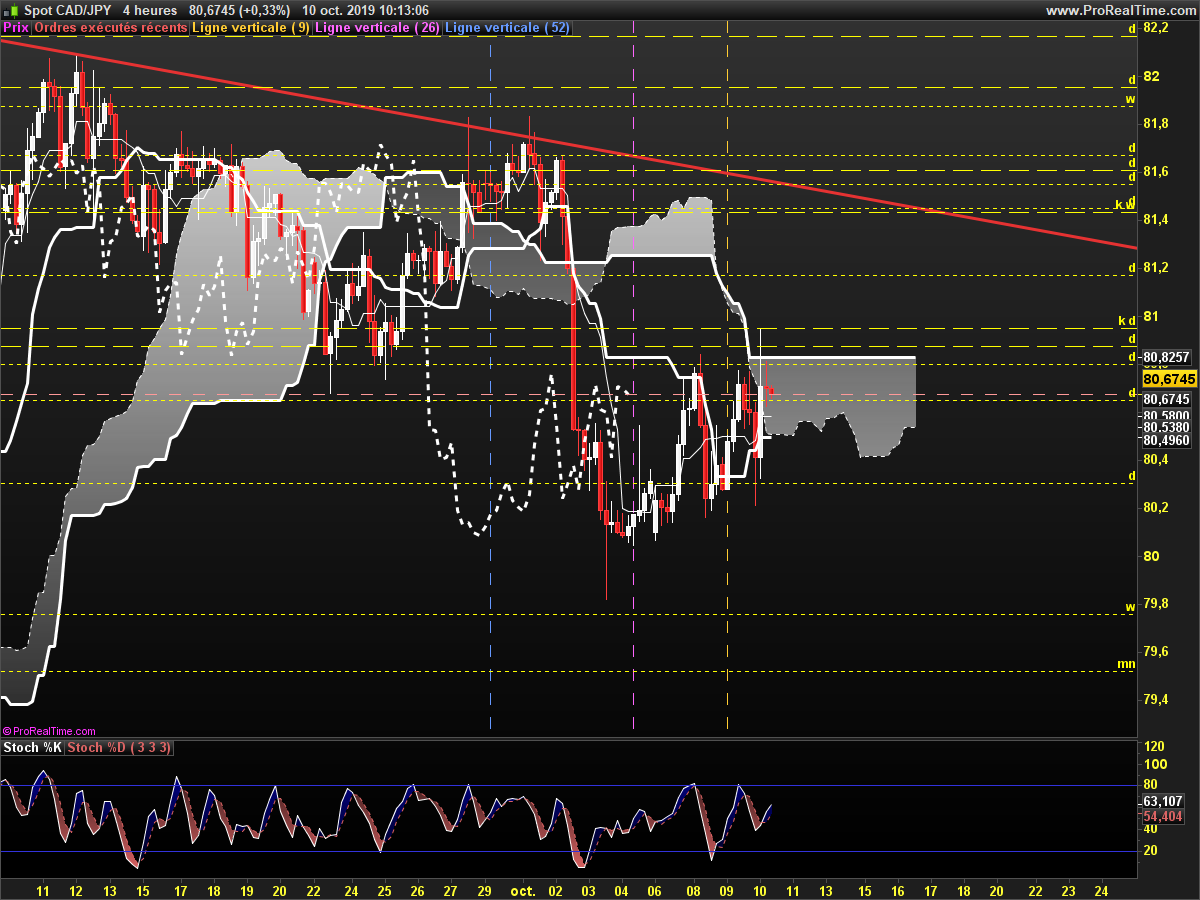
Task: Click the red 54,404 stochastic value tag
Action: click(1163, 816)
